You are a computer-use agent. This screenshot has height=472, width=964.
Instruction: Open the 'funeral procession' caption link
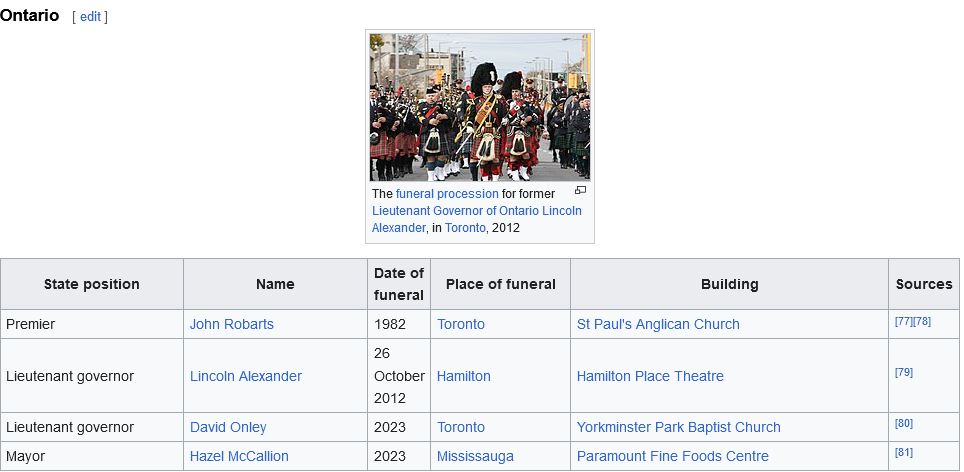447,194
